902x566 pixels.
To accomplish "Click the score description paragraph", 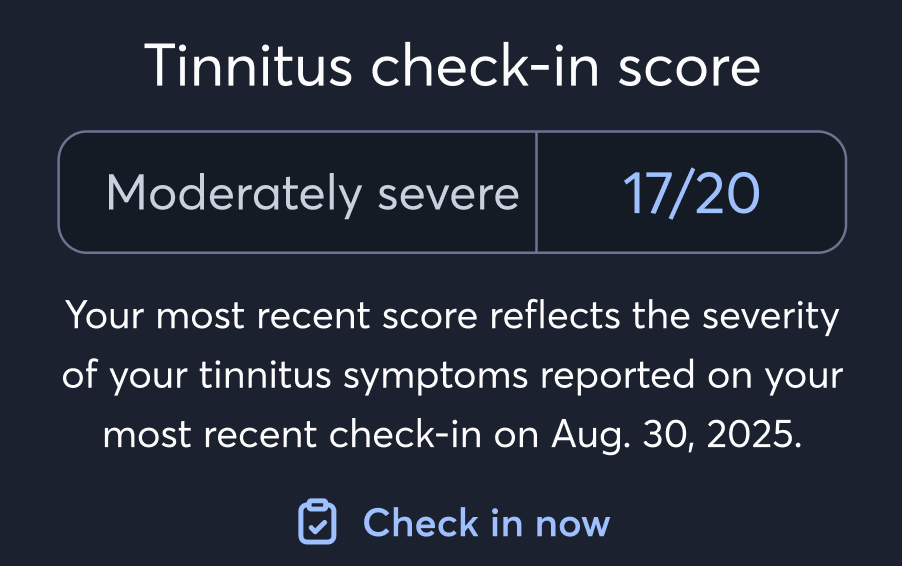I will 452,376.
